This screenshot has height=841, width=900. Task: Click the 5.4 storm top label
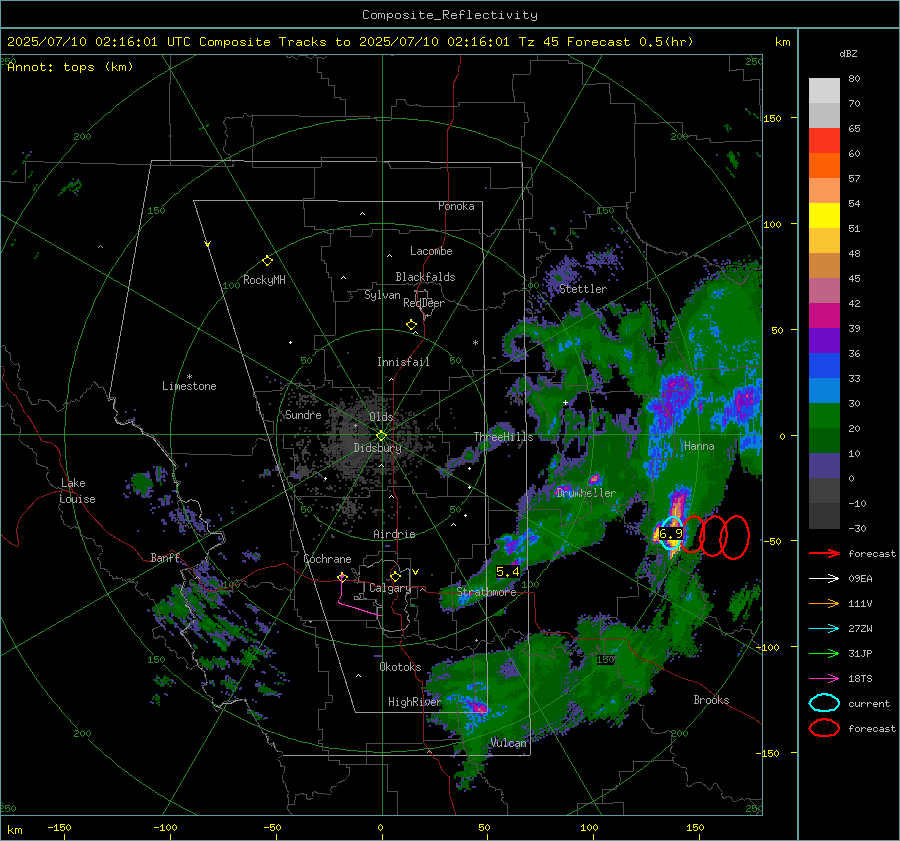507,572
